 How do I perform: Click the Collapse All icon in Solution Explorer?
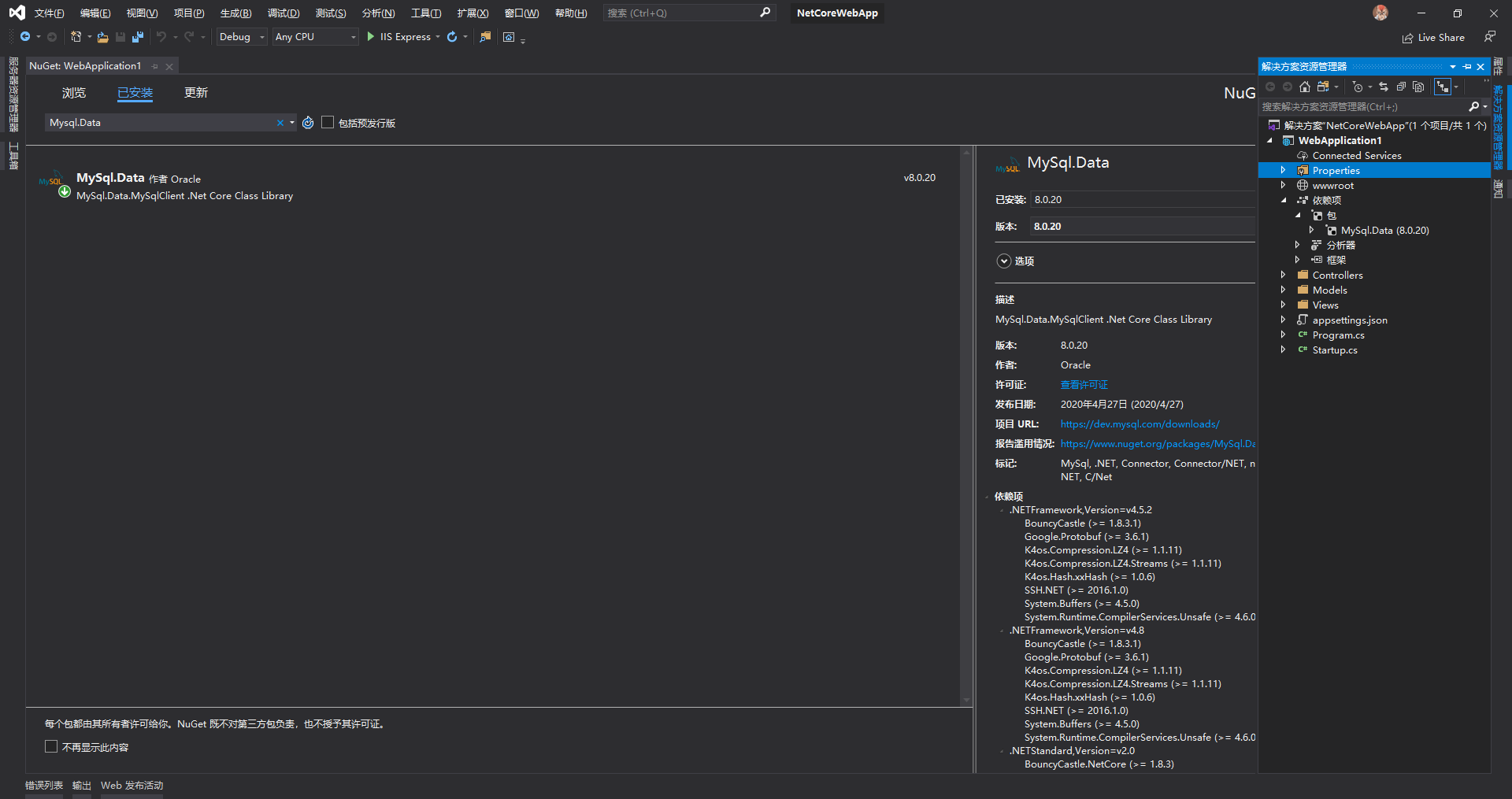click(1401, 87)
